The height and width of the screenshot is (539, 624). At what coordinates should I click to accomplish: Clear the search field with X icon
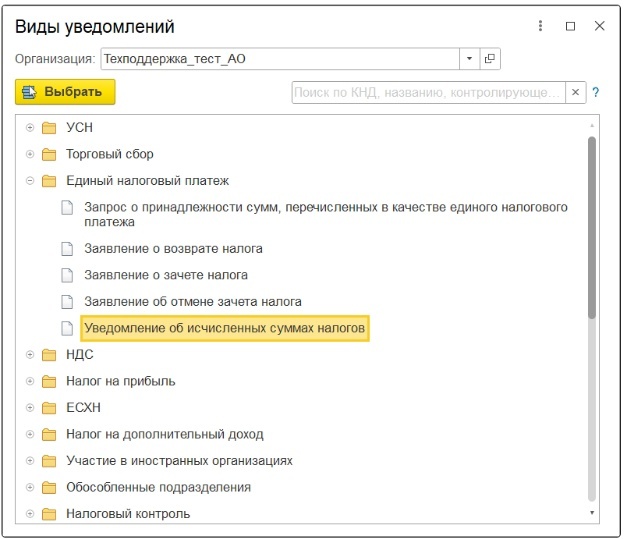[x=575, y=92]
